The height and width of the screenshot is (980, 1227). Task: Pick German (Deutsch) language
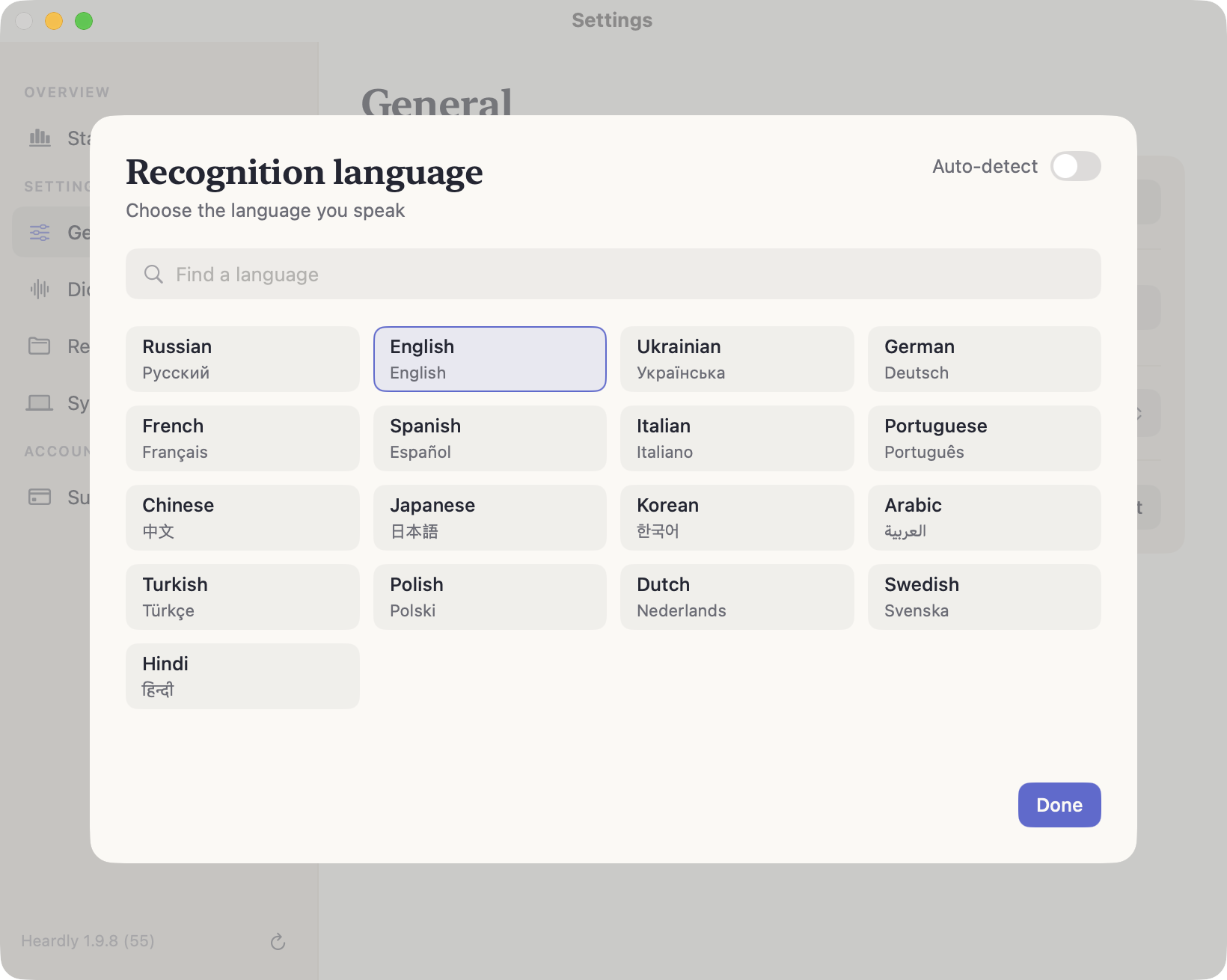(985, 359)
